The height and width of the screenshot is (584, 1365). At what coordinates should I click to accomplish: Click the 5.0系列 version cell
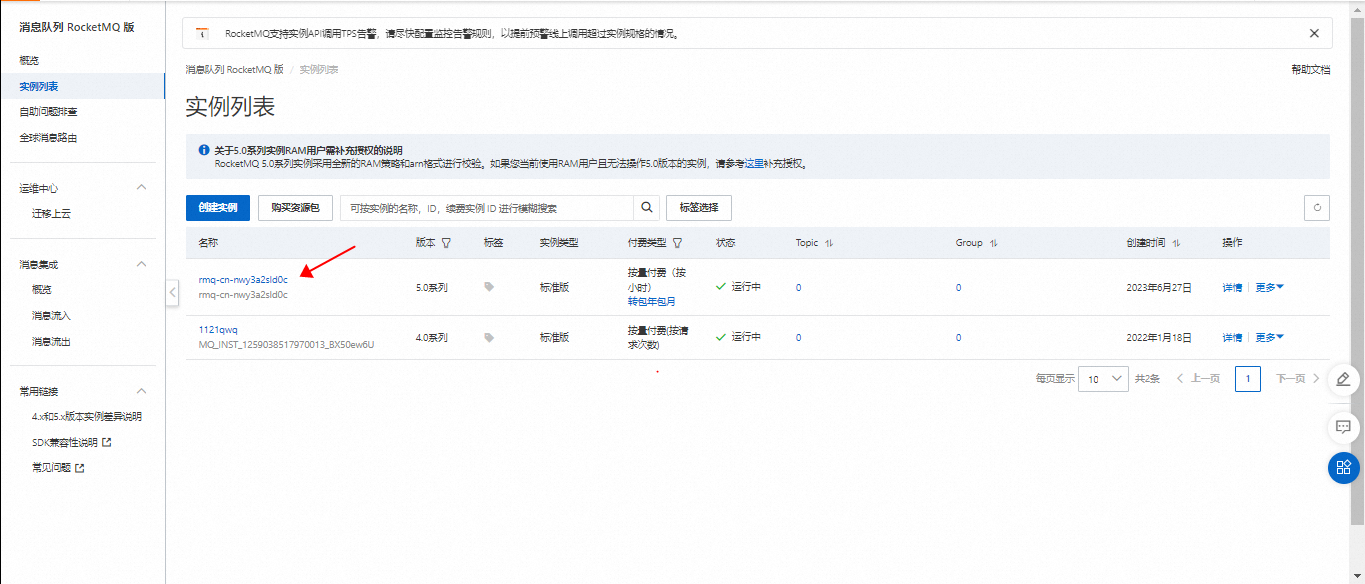[431, 287]
